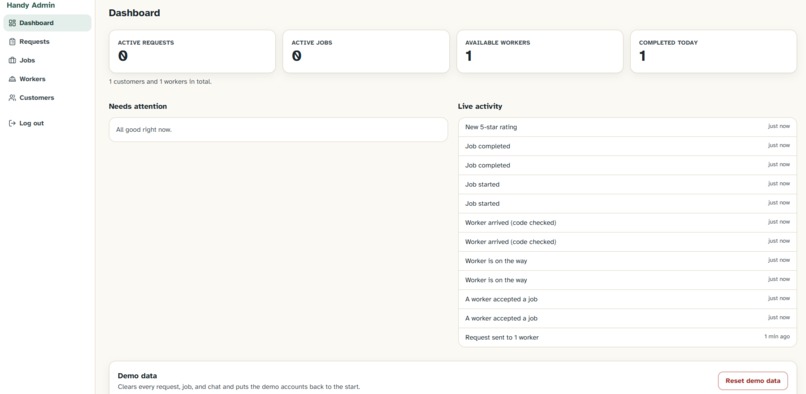The width and height of the screenshot is (806, 394).
Task: Click the Live activity heading
Action: [x=480, y=106]
